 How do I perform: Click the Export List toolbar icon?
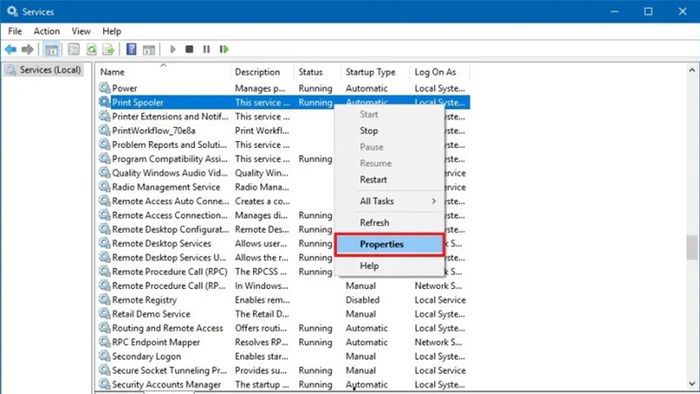pos(108,50)
